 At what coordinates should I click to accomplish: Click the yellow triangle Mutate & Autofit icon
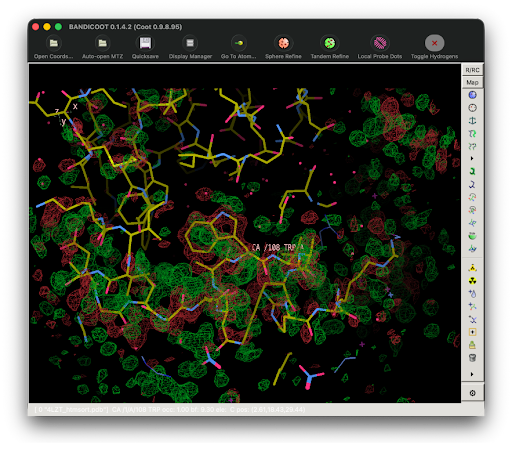tap(472, 268)
